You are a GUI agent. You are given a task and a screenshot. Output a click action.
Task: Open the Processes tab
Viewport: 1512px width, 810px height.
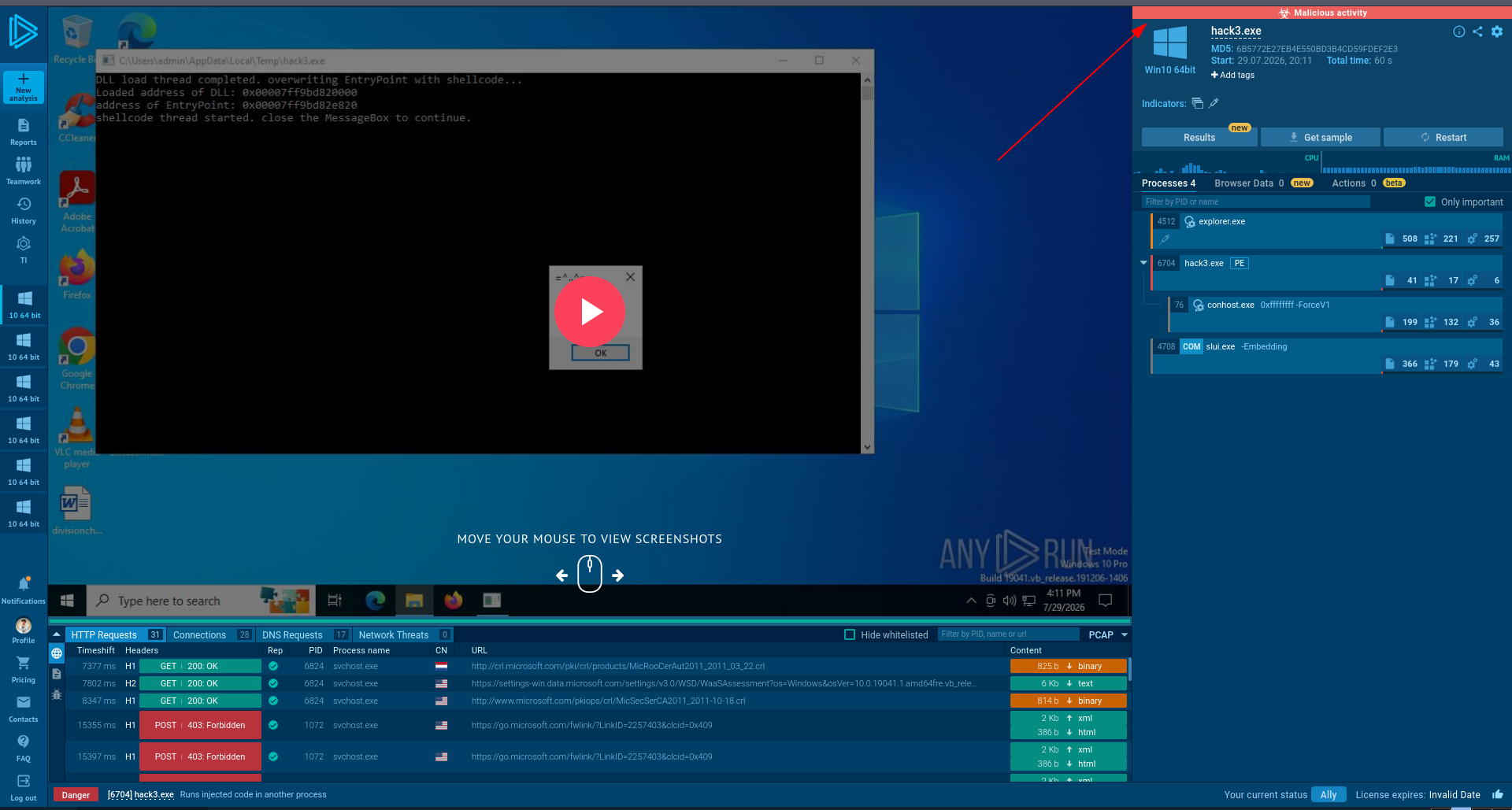(x=1169, y=183)
